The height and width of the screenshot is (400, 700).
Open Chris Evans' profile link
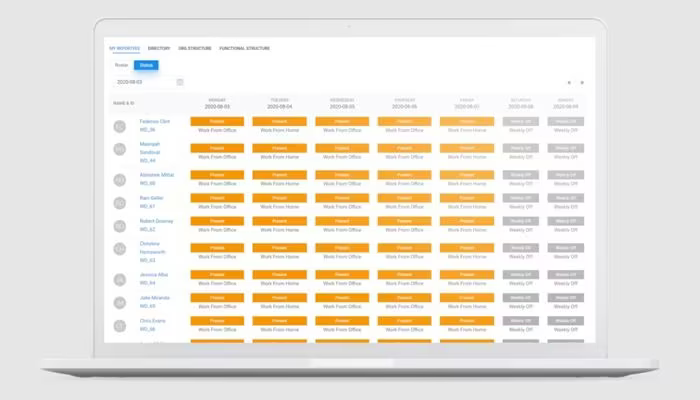(153, 321)
